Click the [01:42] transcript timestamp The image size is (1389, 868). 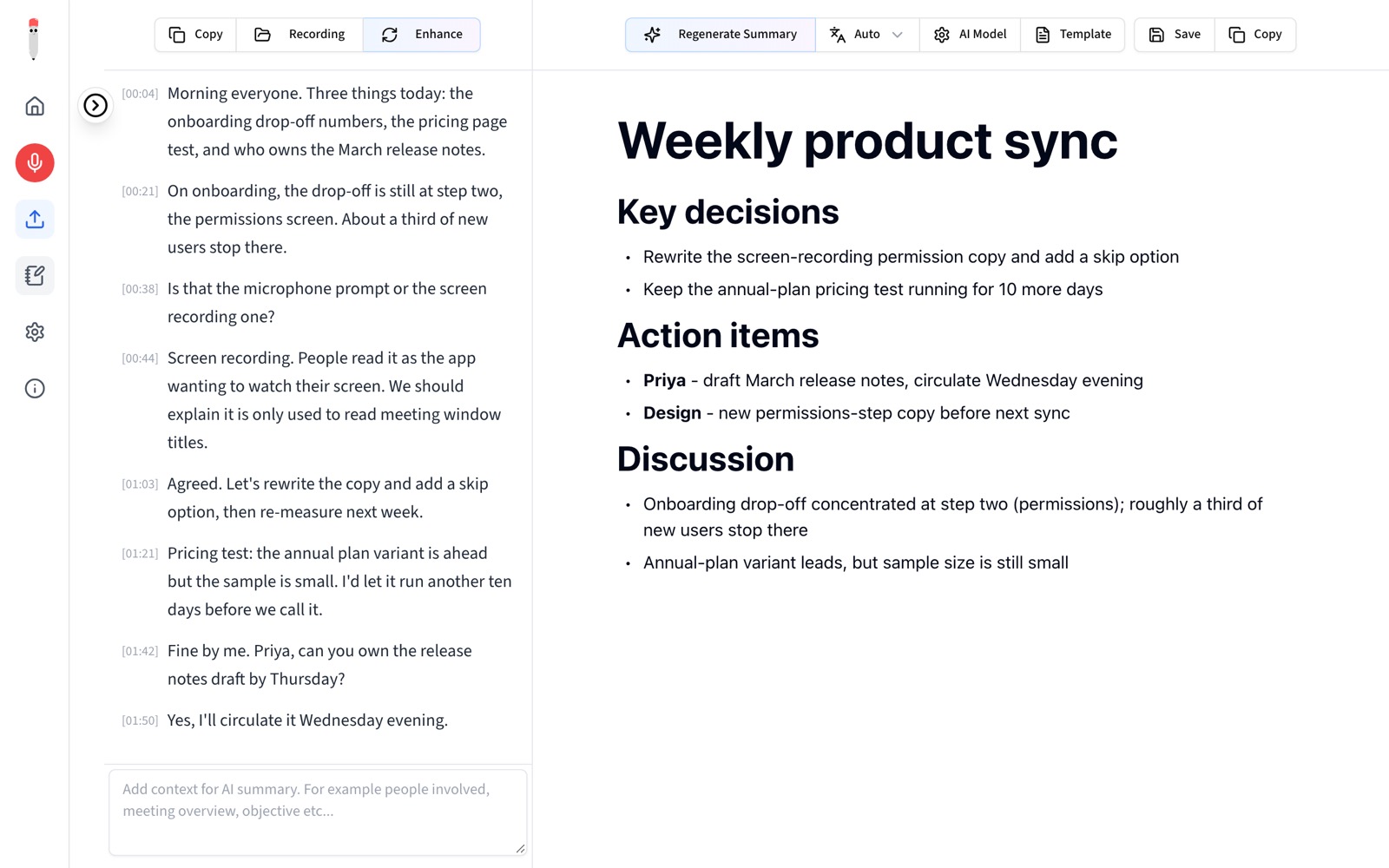(140, 651)
